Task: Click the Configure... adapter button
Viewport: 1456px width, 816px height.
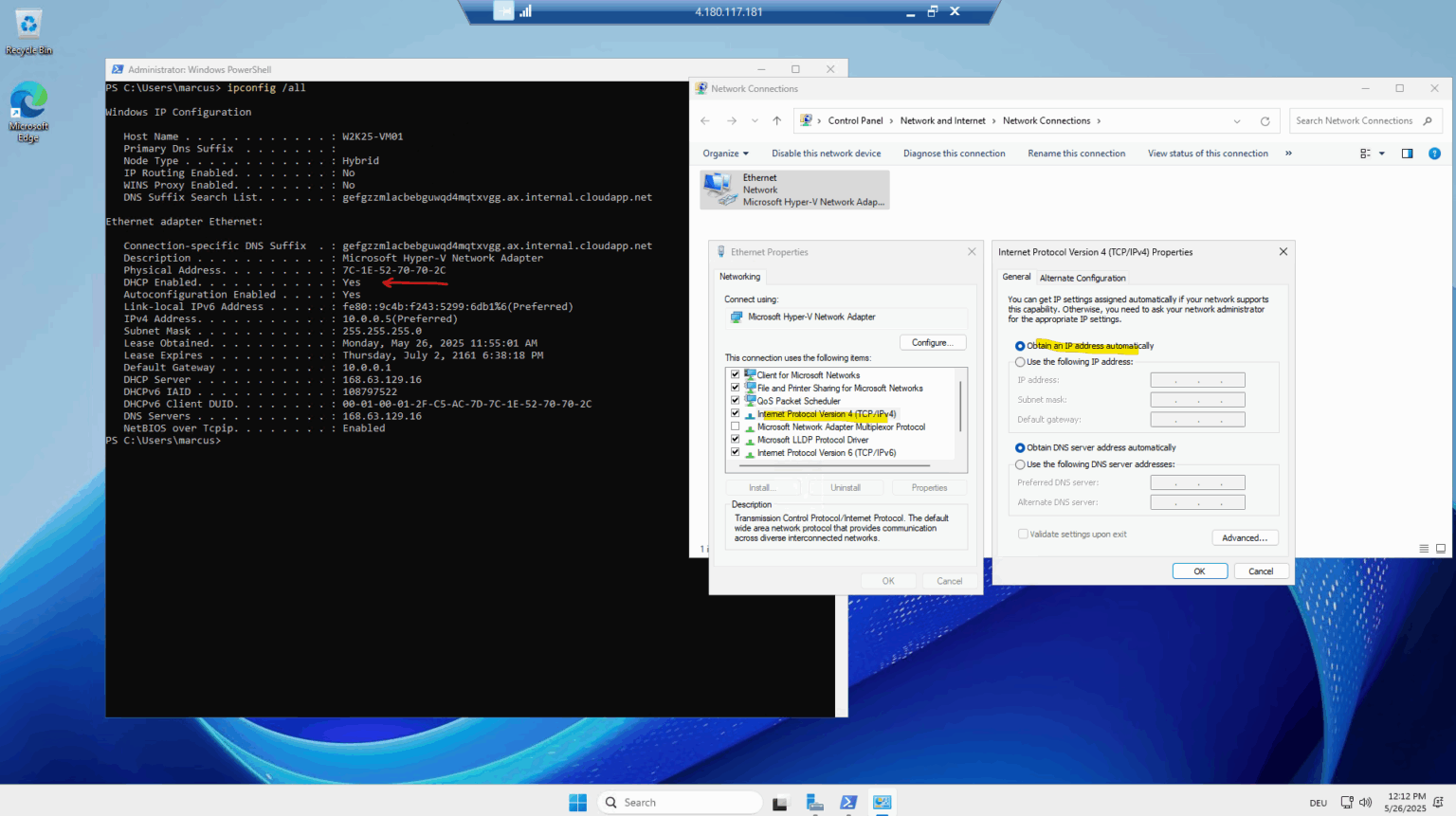Action: (x=933, y=342)
